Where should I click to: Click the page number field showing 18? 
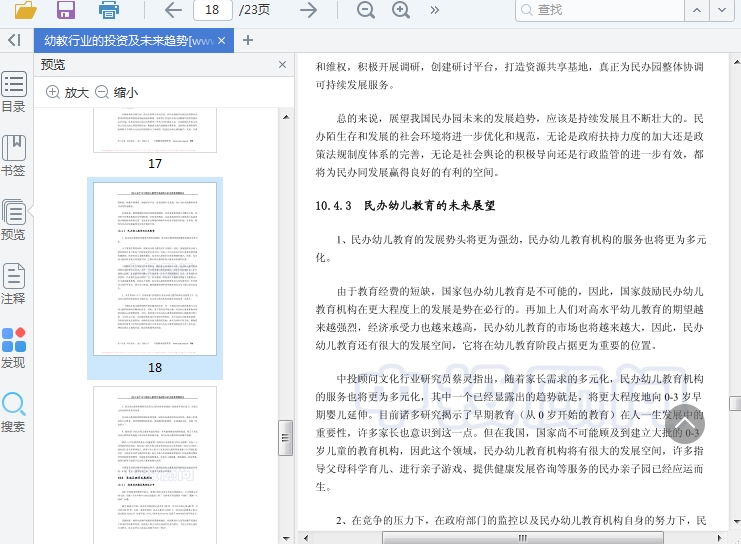point(213,9)
